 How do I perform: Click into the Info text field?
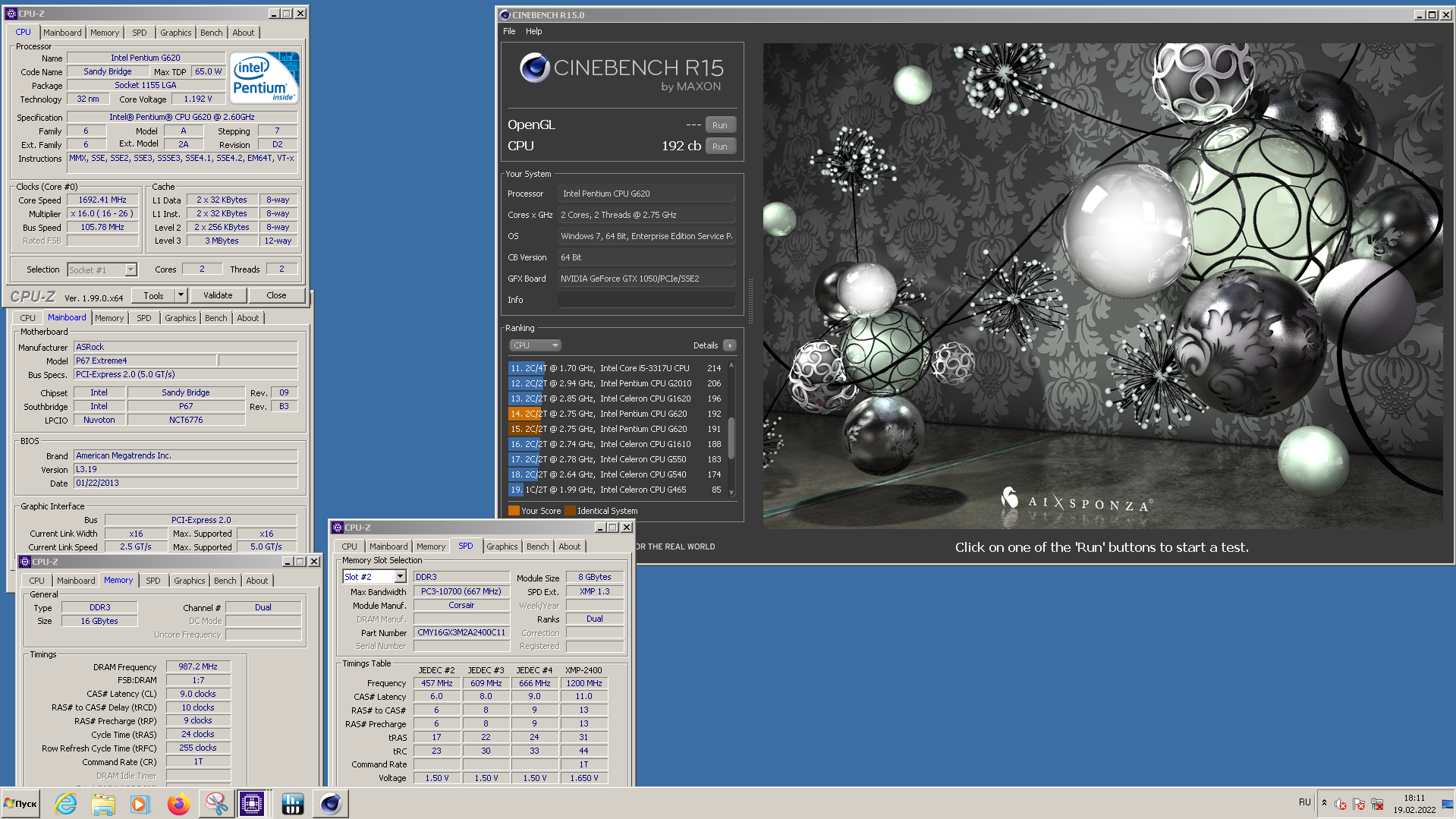coord(646,300)
